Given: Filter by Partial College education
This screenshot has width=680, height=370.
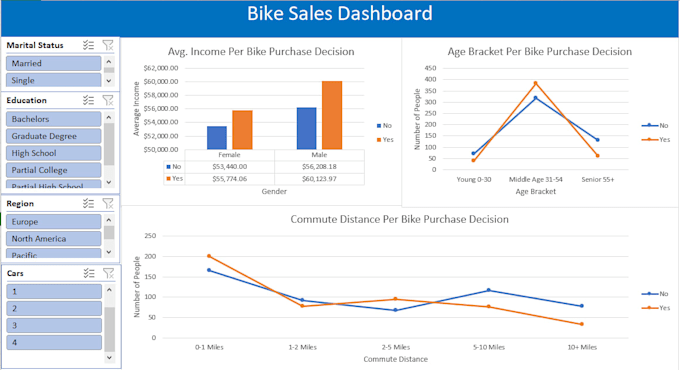Looking at the screenshot, I should (x=54, y=170).
